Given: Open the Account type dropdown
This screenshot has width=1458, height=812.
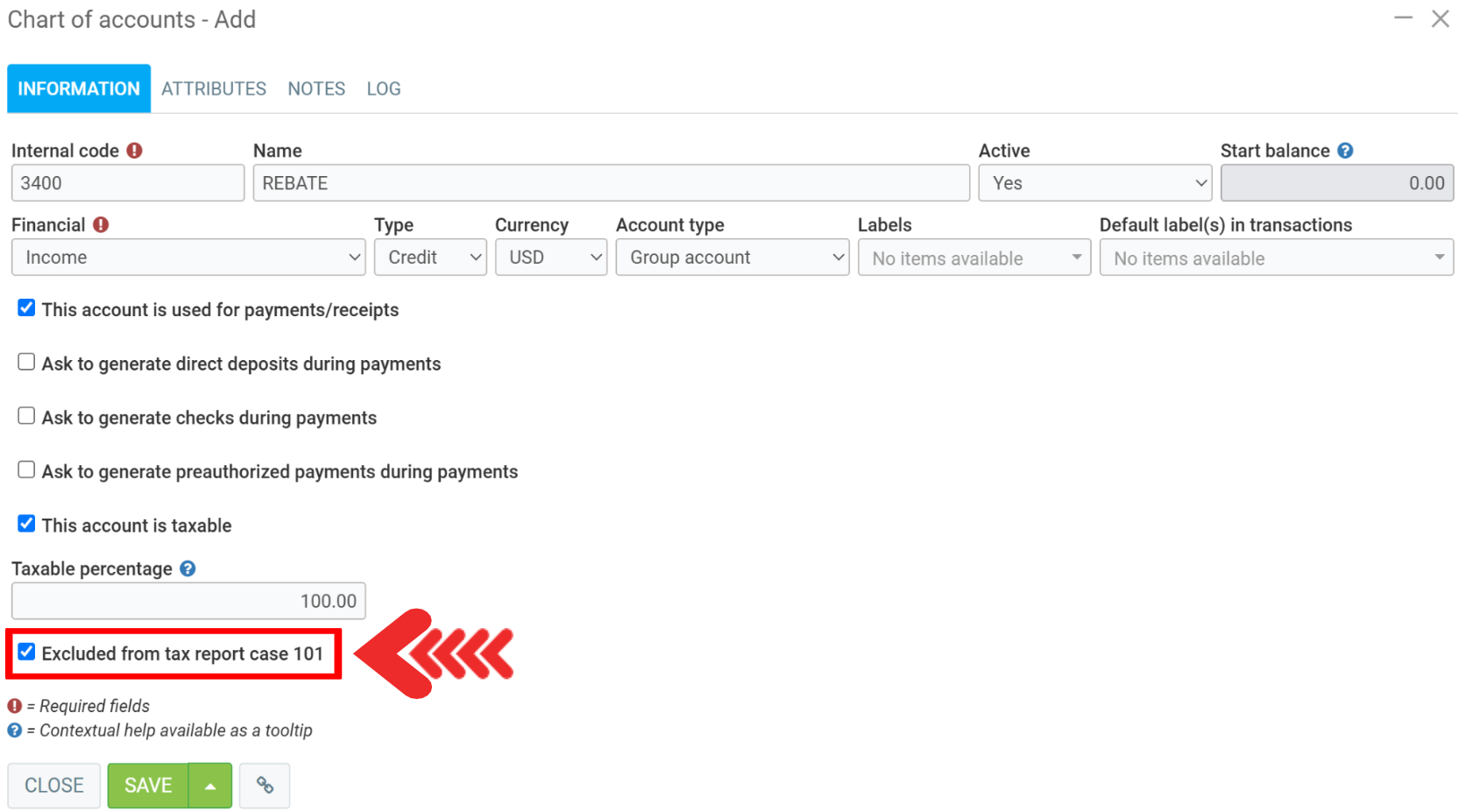Looking at the screenshot, I should click(x=732, y=258).
